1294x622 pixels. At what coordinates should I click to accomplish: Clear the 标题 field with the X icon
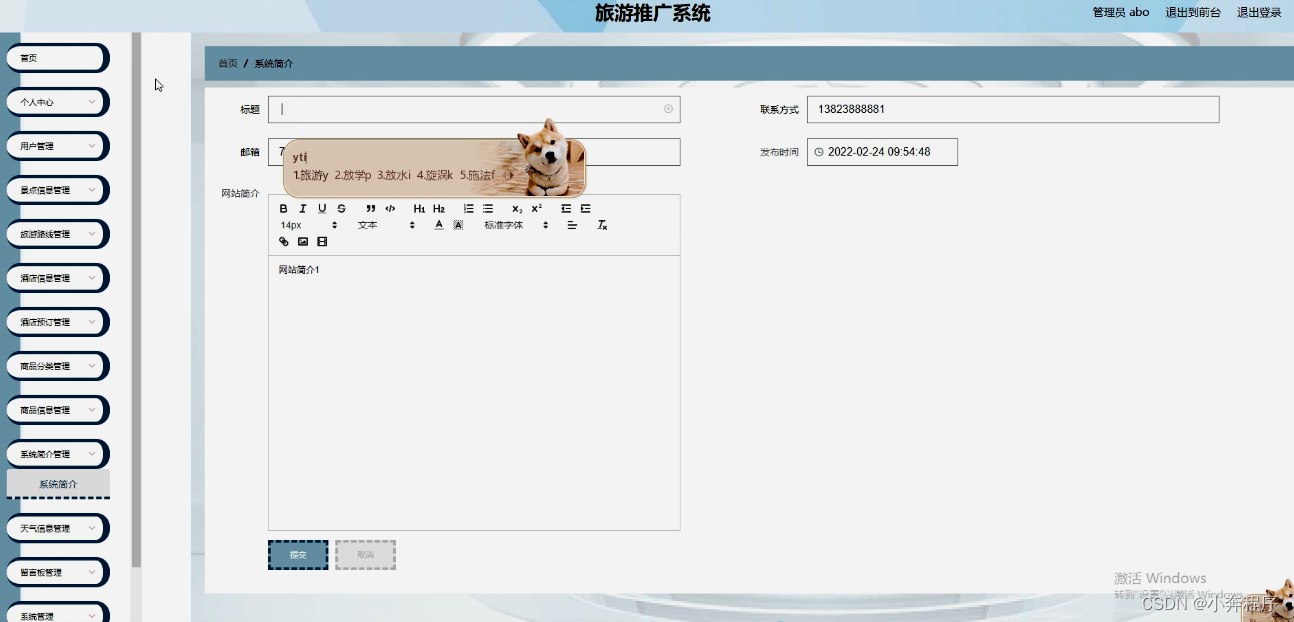click(x=669, y=109)
